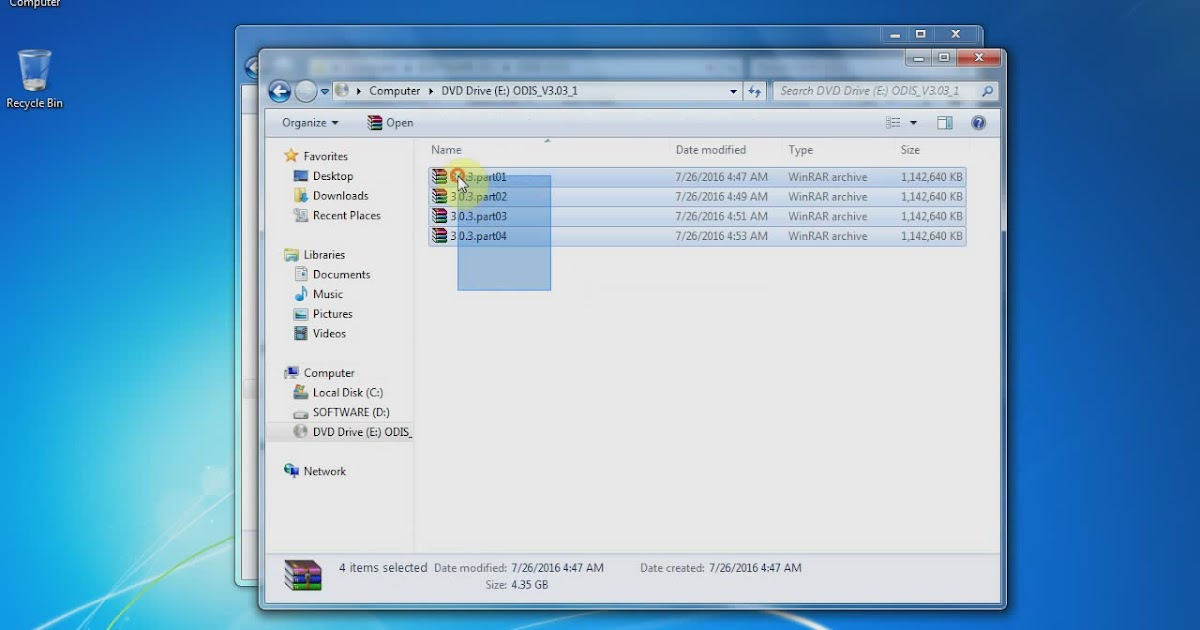Sort by the Size column header
This screenshot has width=1200, height=630.
point(910,150)
